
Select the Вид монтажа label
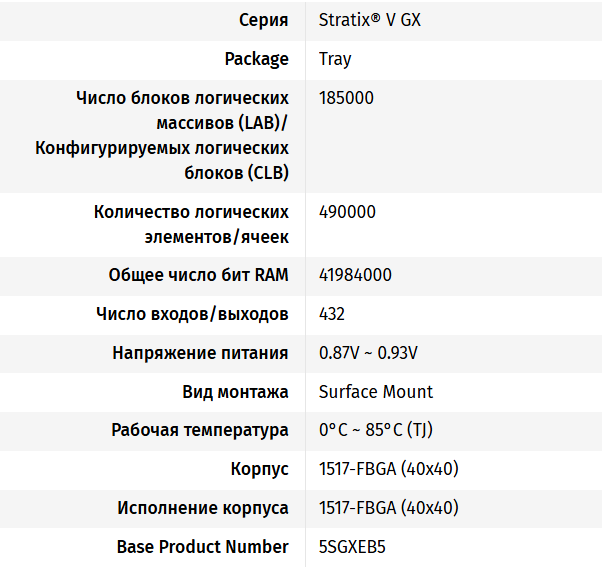pos(236,392)
